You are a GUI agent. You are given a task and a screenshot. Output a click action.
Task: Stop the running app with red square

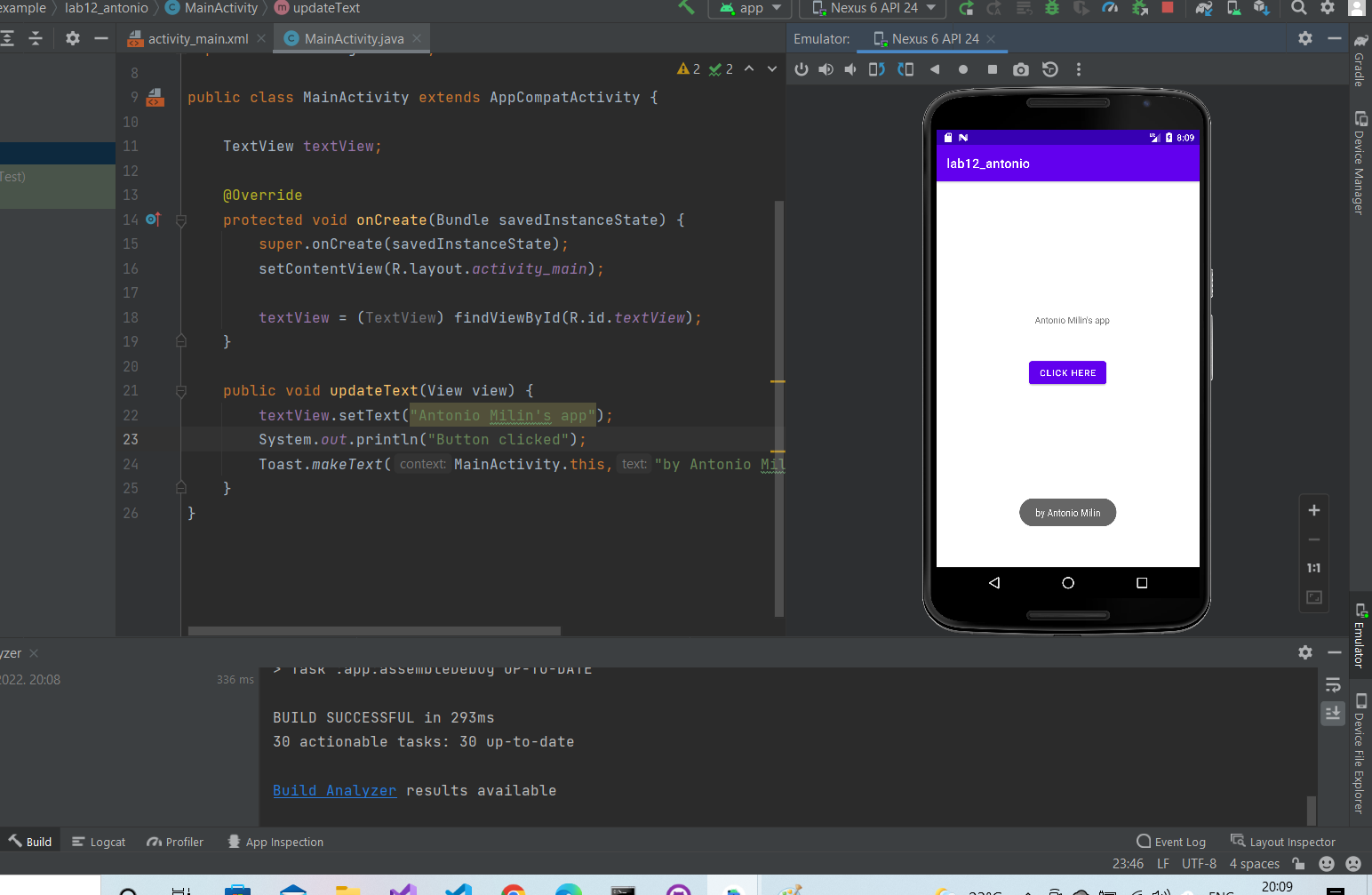pyautogui.click(x=1168, y=8)
